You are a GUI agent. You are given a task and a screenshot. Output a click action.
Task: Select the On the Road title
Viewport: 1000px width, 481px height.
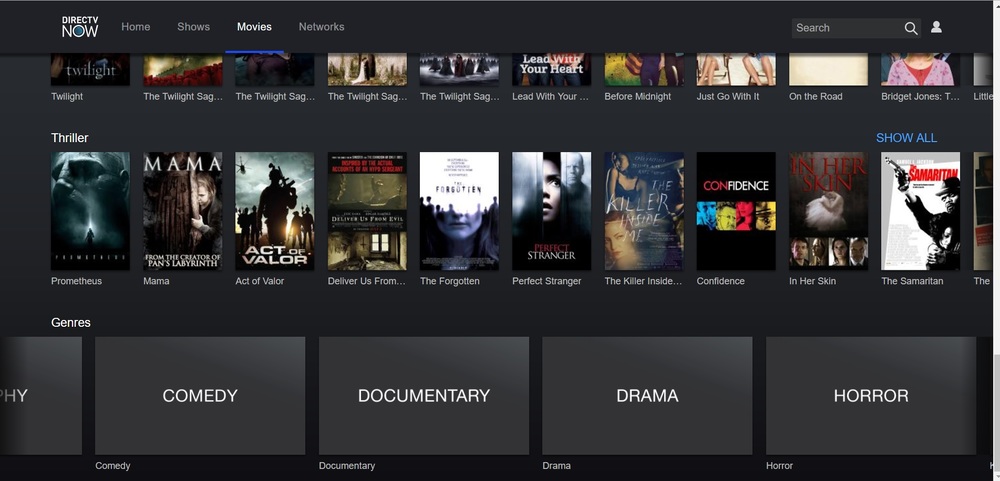pos(816,96)
